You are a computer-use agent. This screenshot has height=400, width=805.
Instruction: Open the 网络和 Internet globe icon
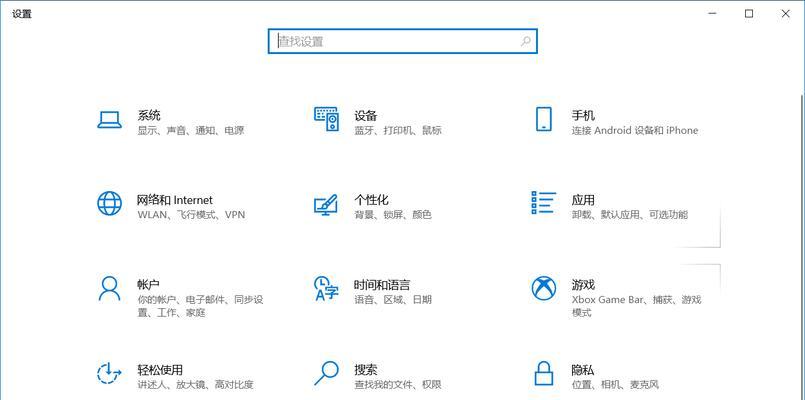[x=109, y=204]
